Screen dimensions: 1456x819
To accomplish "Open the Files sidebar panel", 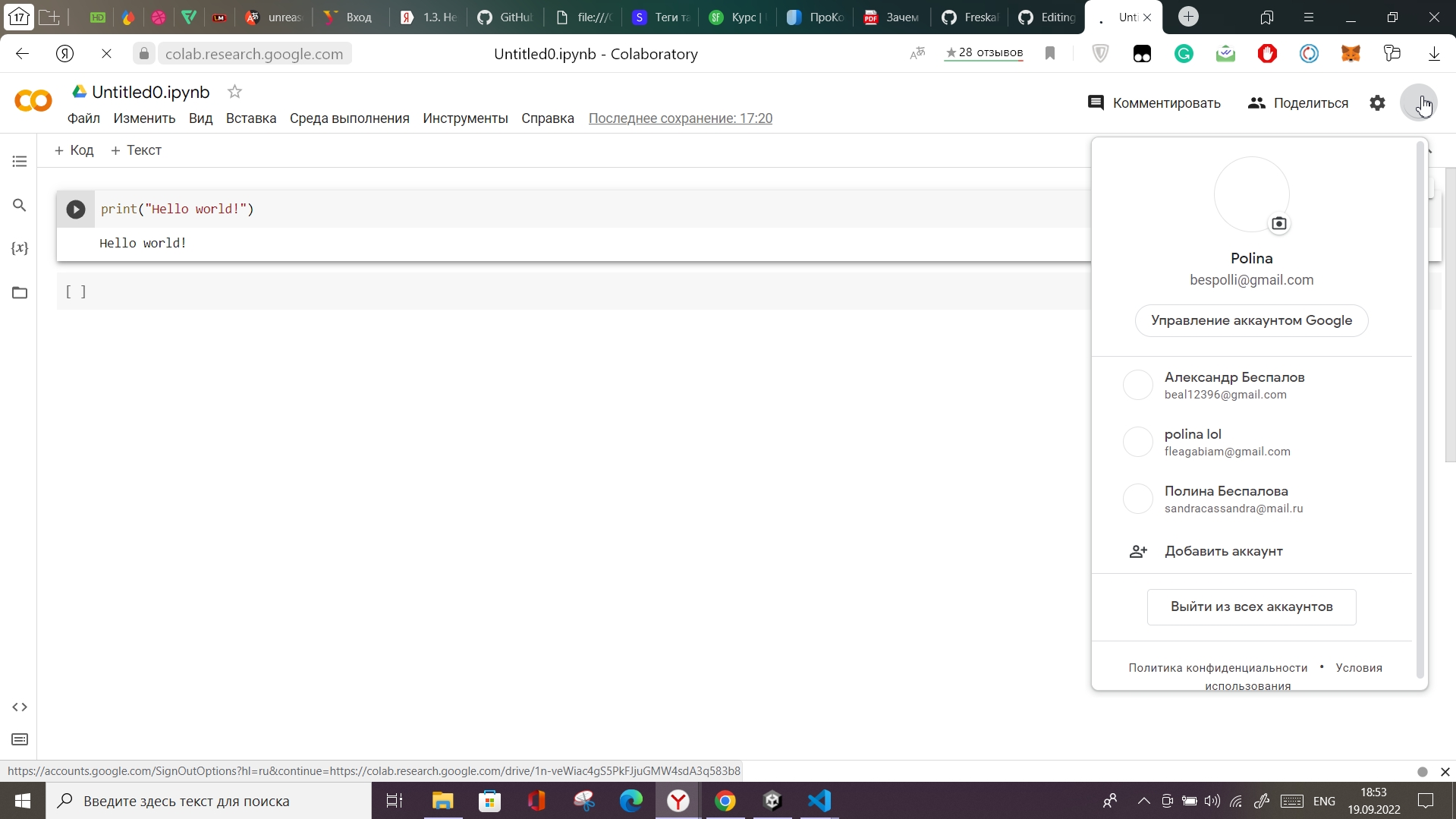I will [x=20, y=292].
